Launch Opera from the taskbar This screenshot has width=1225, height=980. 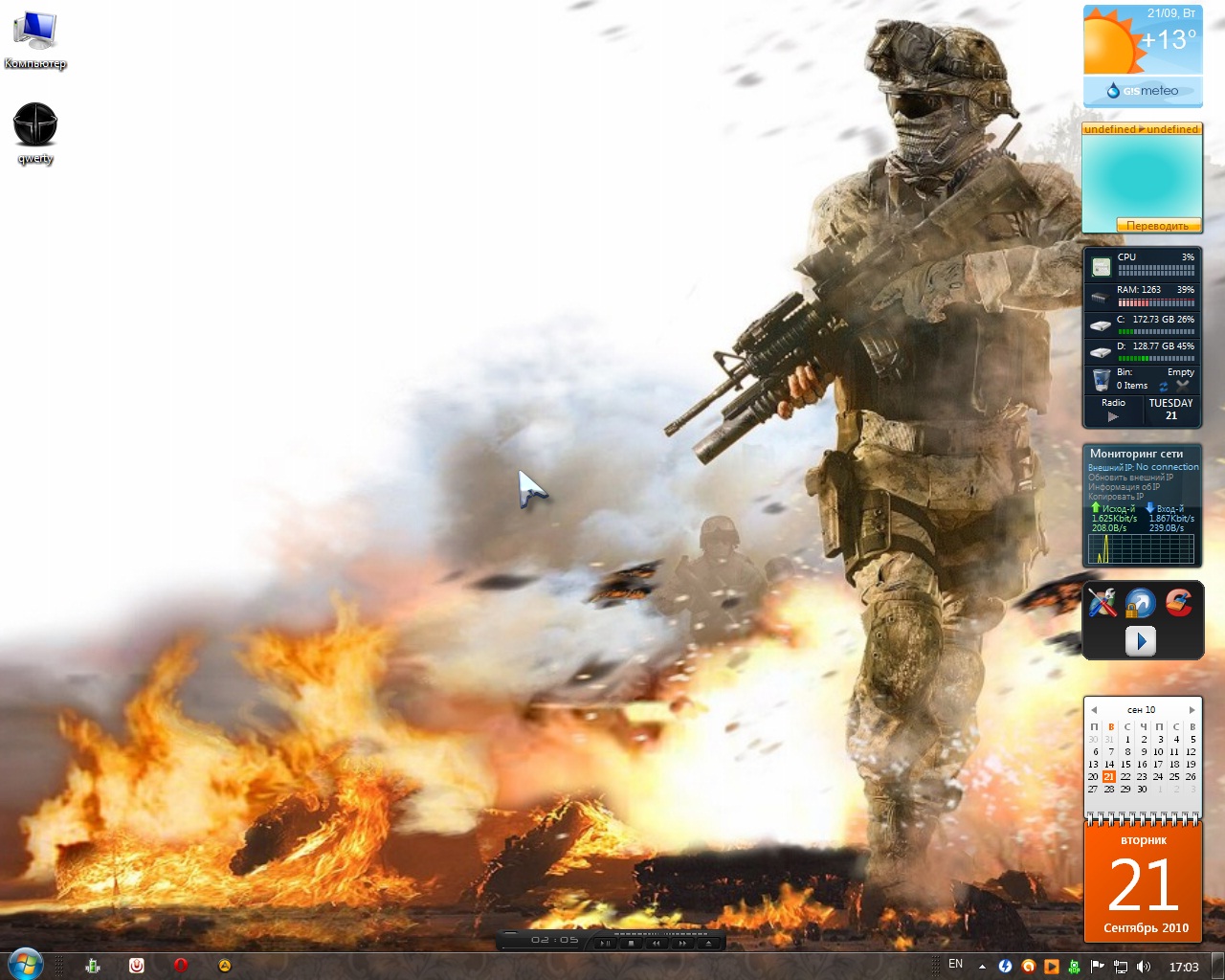pyautogui.click(x=181, y=966)
